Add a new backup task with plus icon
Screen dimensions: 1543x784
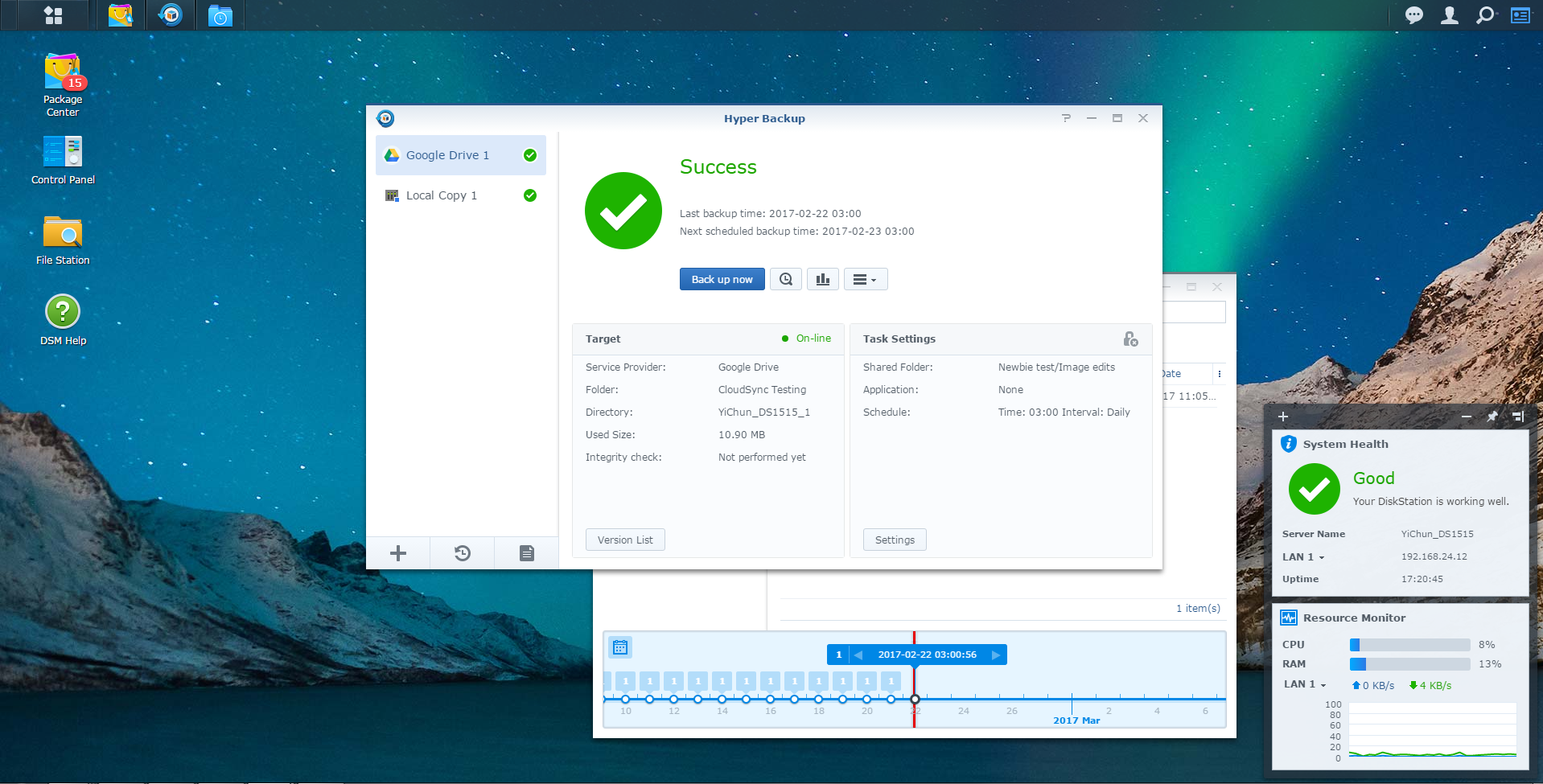coord(398,553)
